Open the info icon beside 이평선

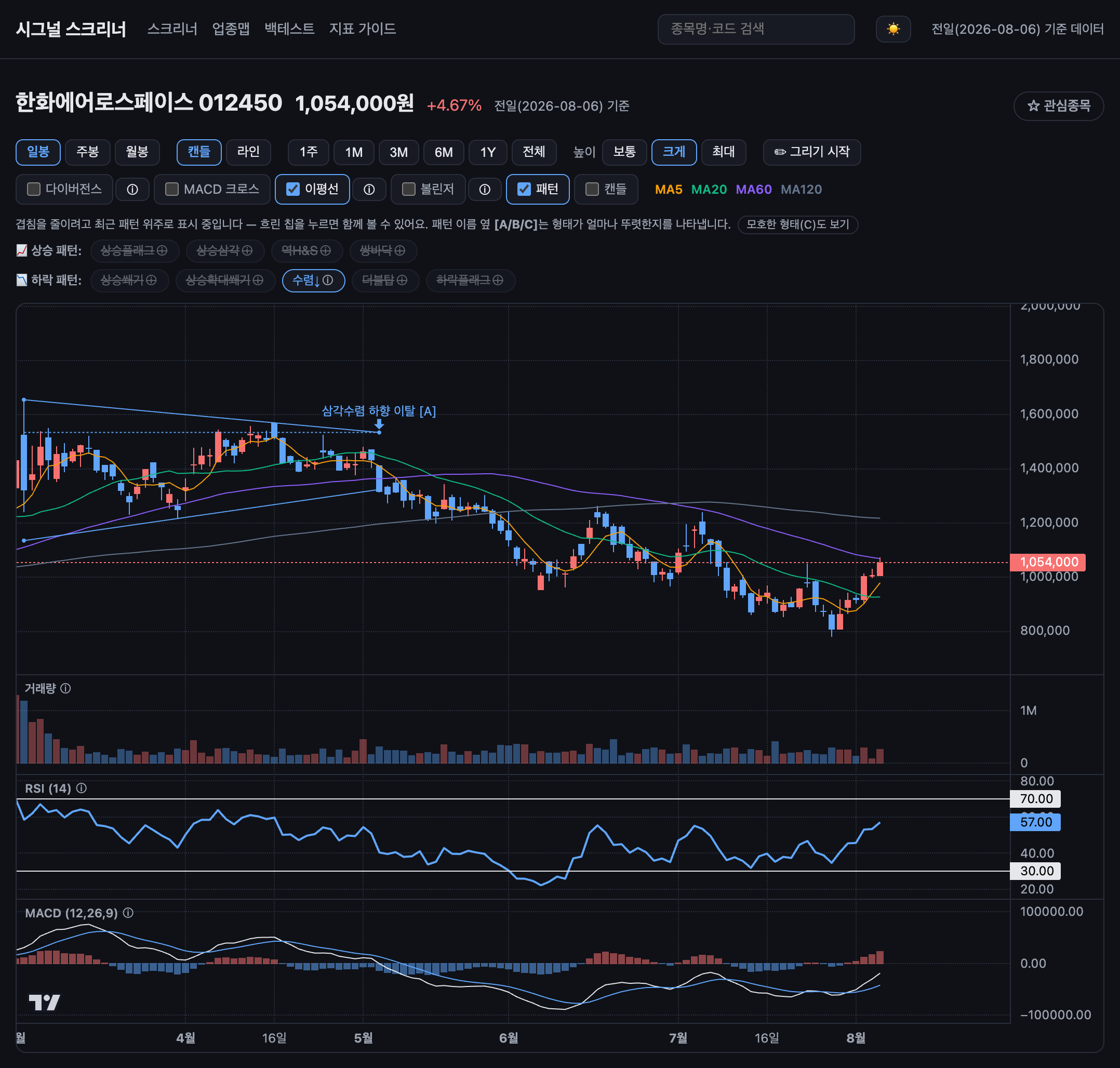coord(369,190)
